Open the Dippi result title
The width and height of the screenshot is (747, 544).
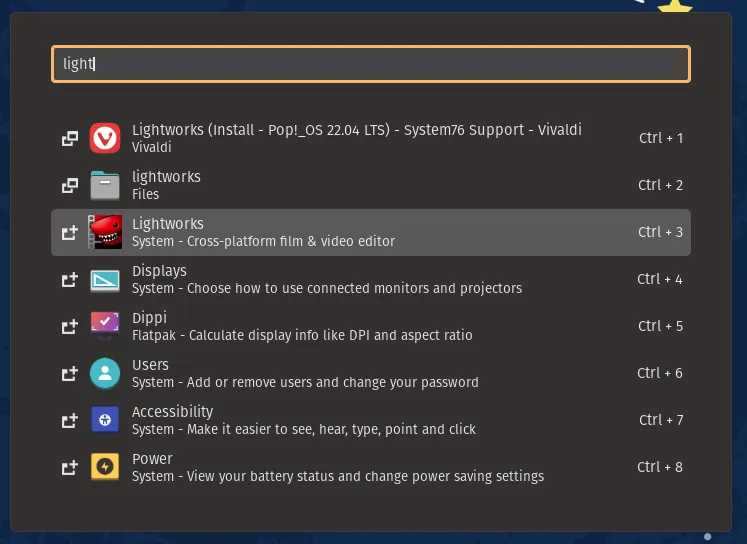[150, 317]
